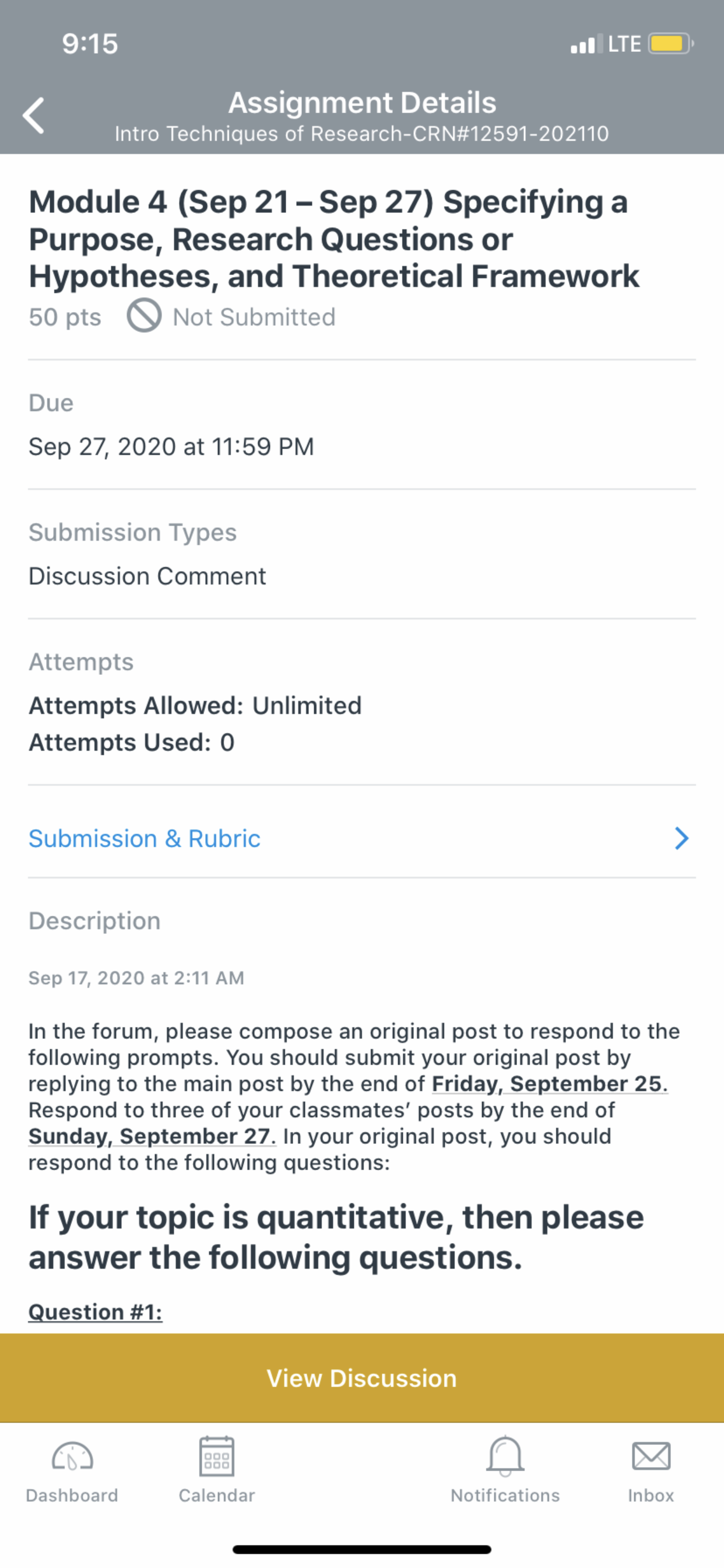Tap the Module 4 assignment title
724x1568 pixels.
tap(334, 239)
